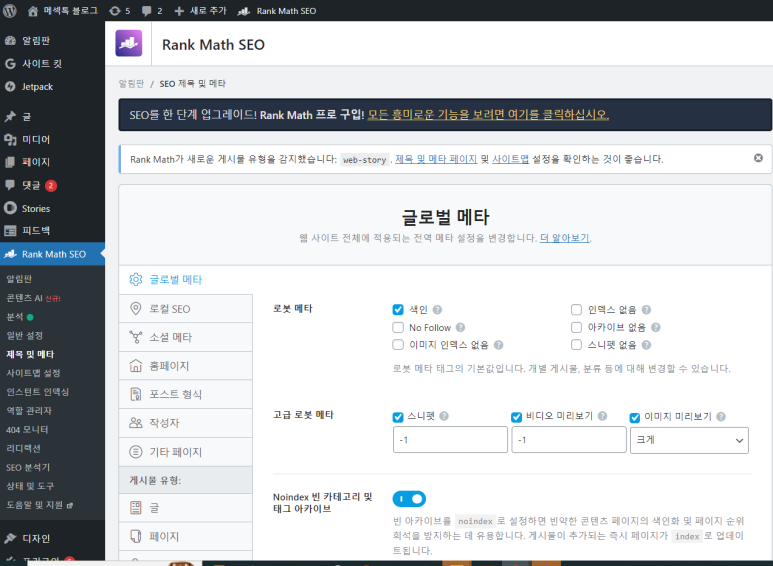Check the 이미지 인덱스 없음 checkbox

point(398,345)
